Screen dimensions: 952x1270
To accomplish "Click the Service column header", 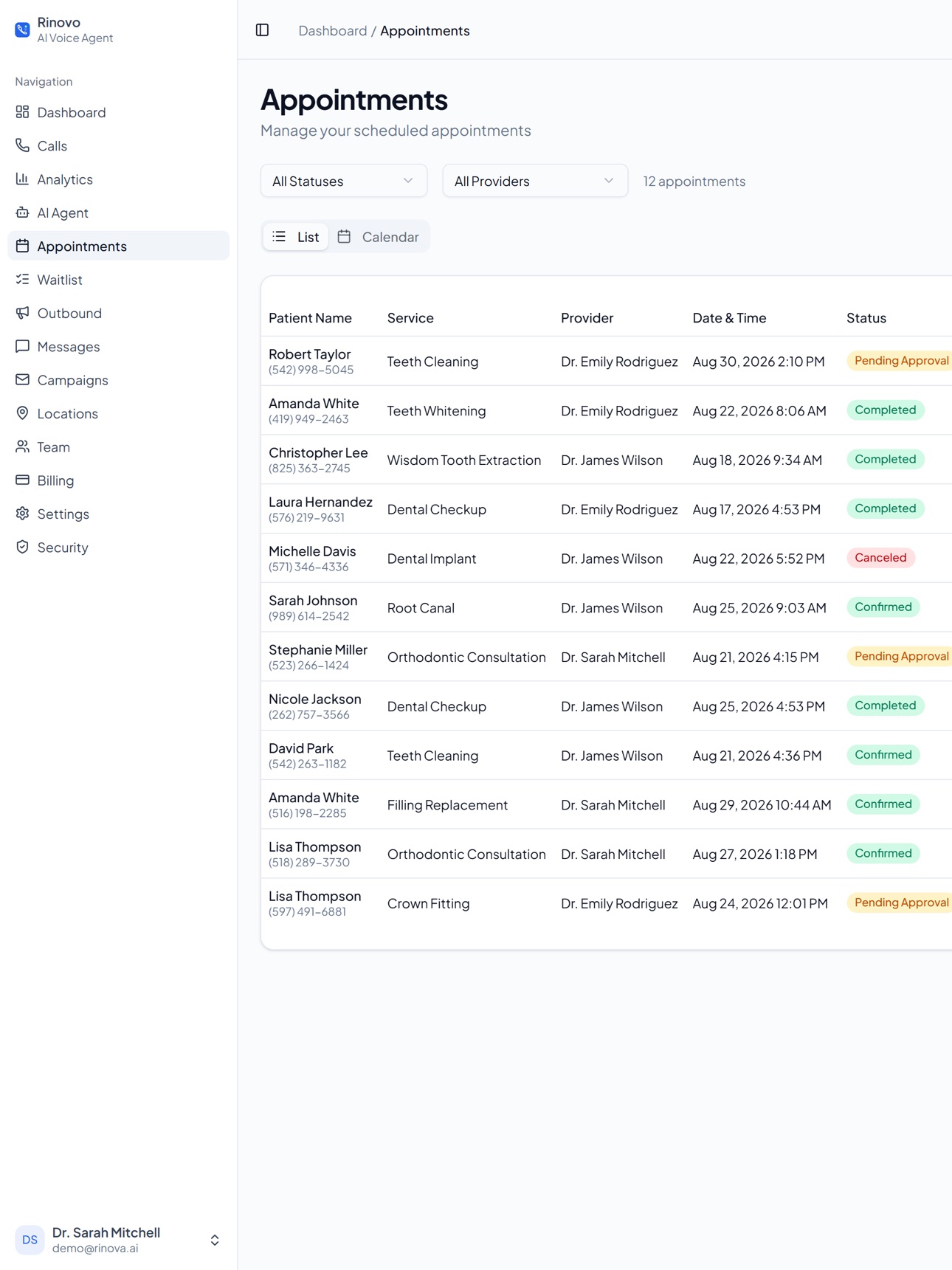I will (x=410, y=317).
